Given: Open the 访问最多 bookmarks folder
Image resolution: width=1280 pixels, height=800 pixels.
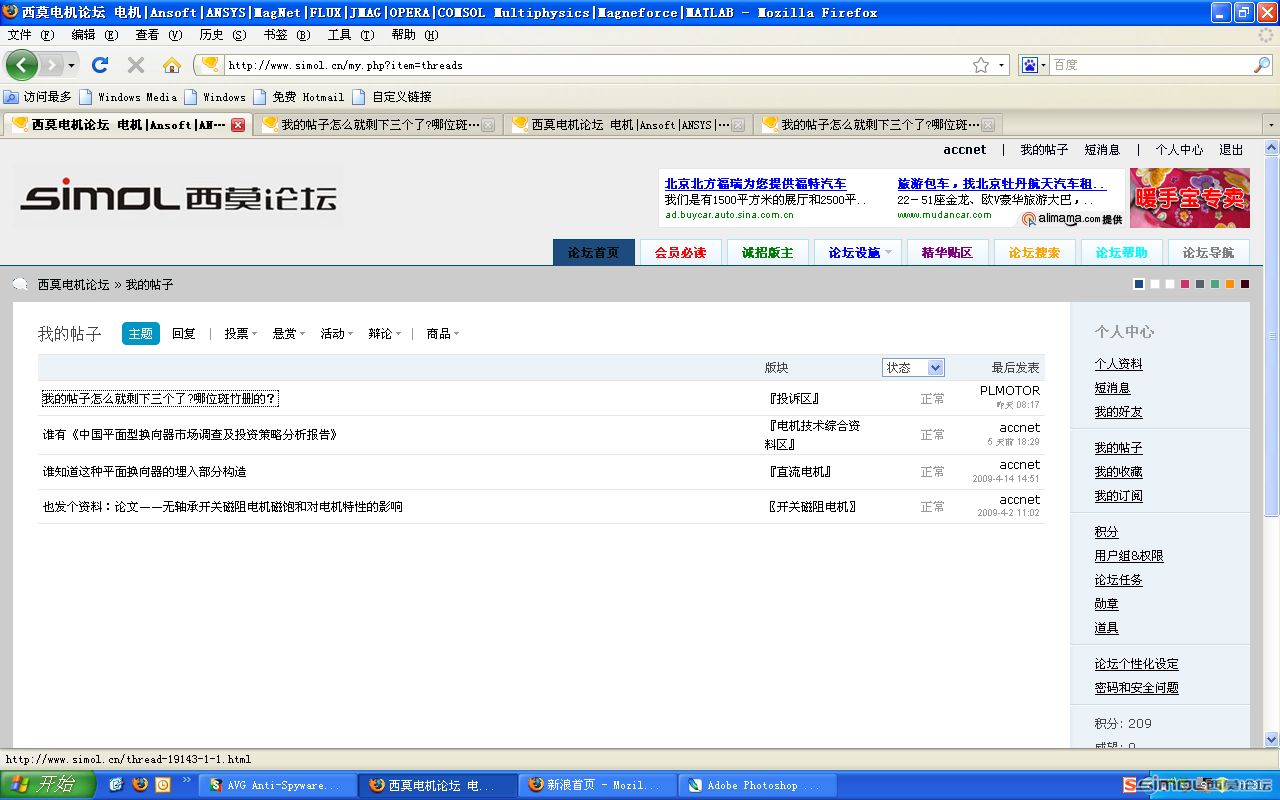Looking at the screenshot, I should click(38, 97).
